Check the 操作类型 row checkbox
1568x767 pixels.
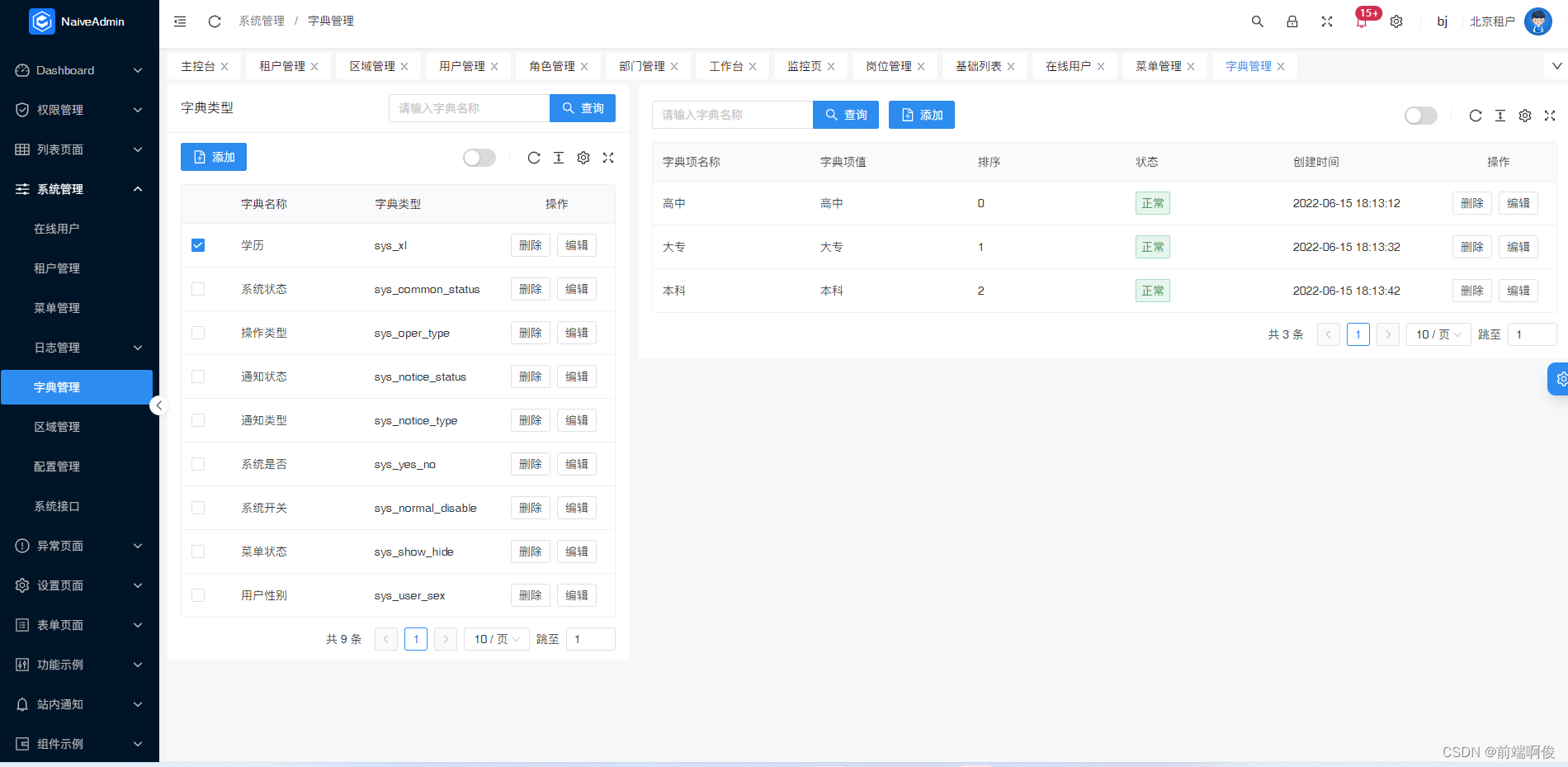[198, 333]
